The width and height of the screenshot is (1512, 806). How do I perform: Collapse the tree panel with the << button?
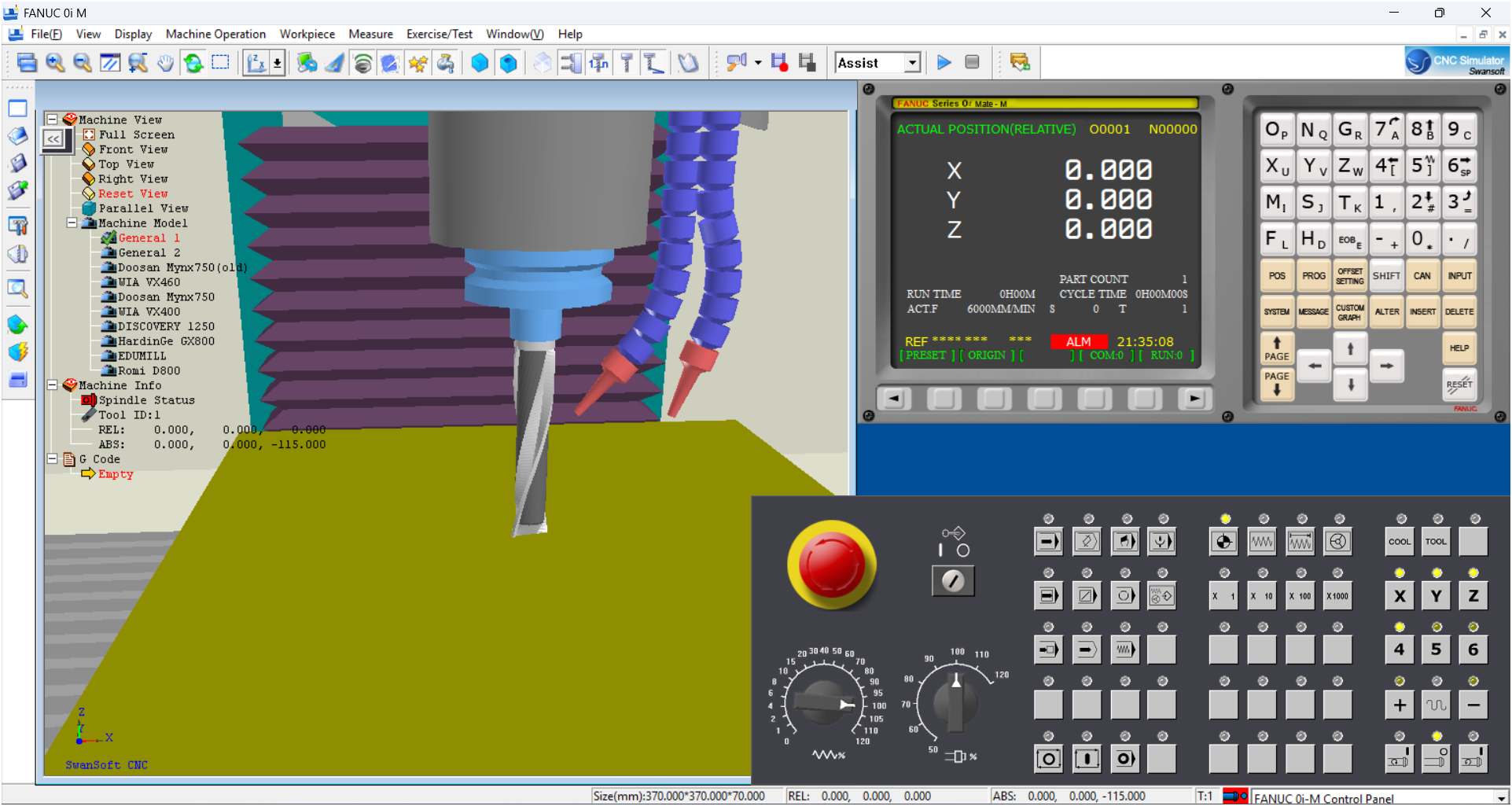click(x=53, y=139)
